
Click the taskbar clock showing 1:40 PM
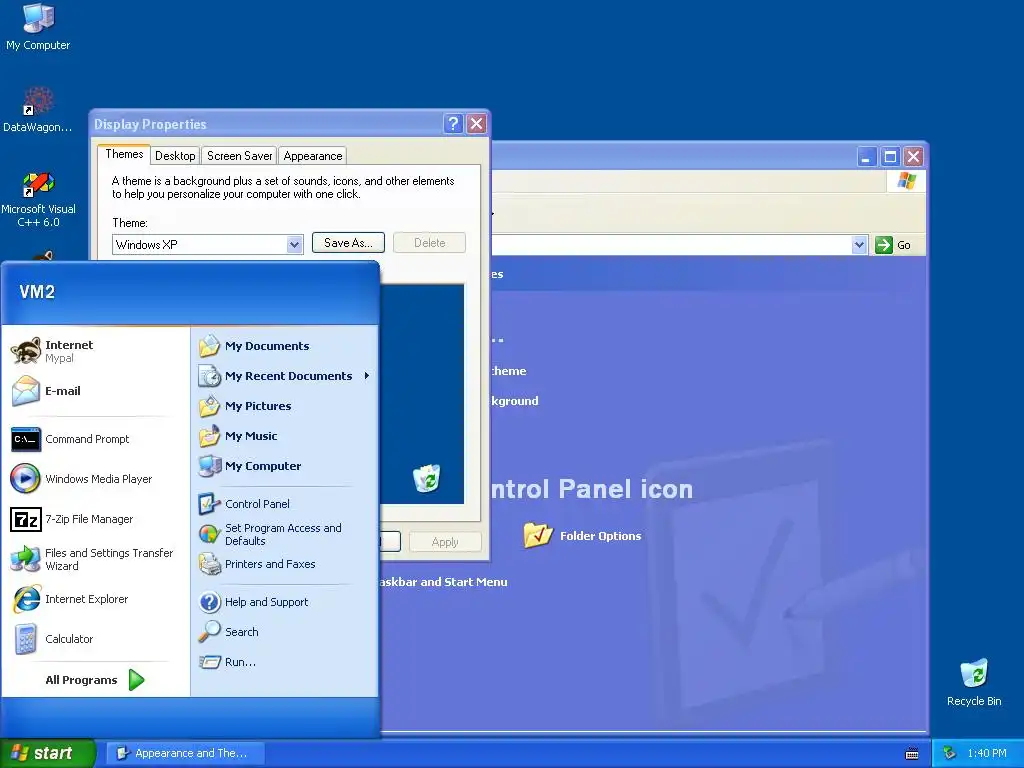[x=987, y=754]
